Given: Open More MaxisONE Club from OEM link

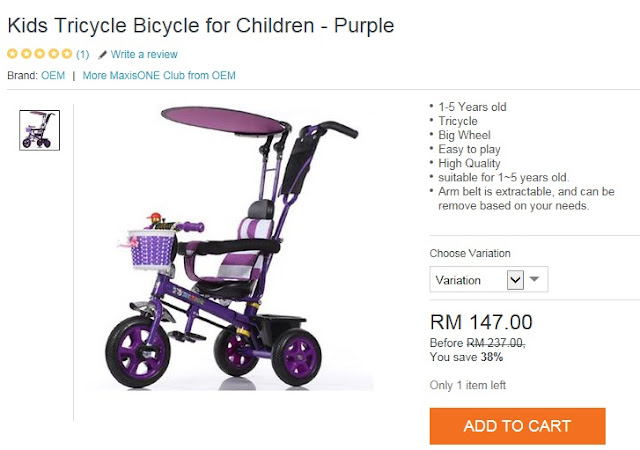Looking at the screenshot, I should point(159,76).
